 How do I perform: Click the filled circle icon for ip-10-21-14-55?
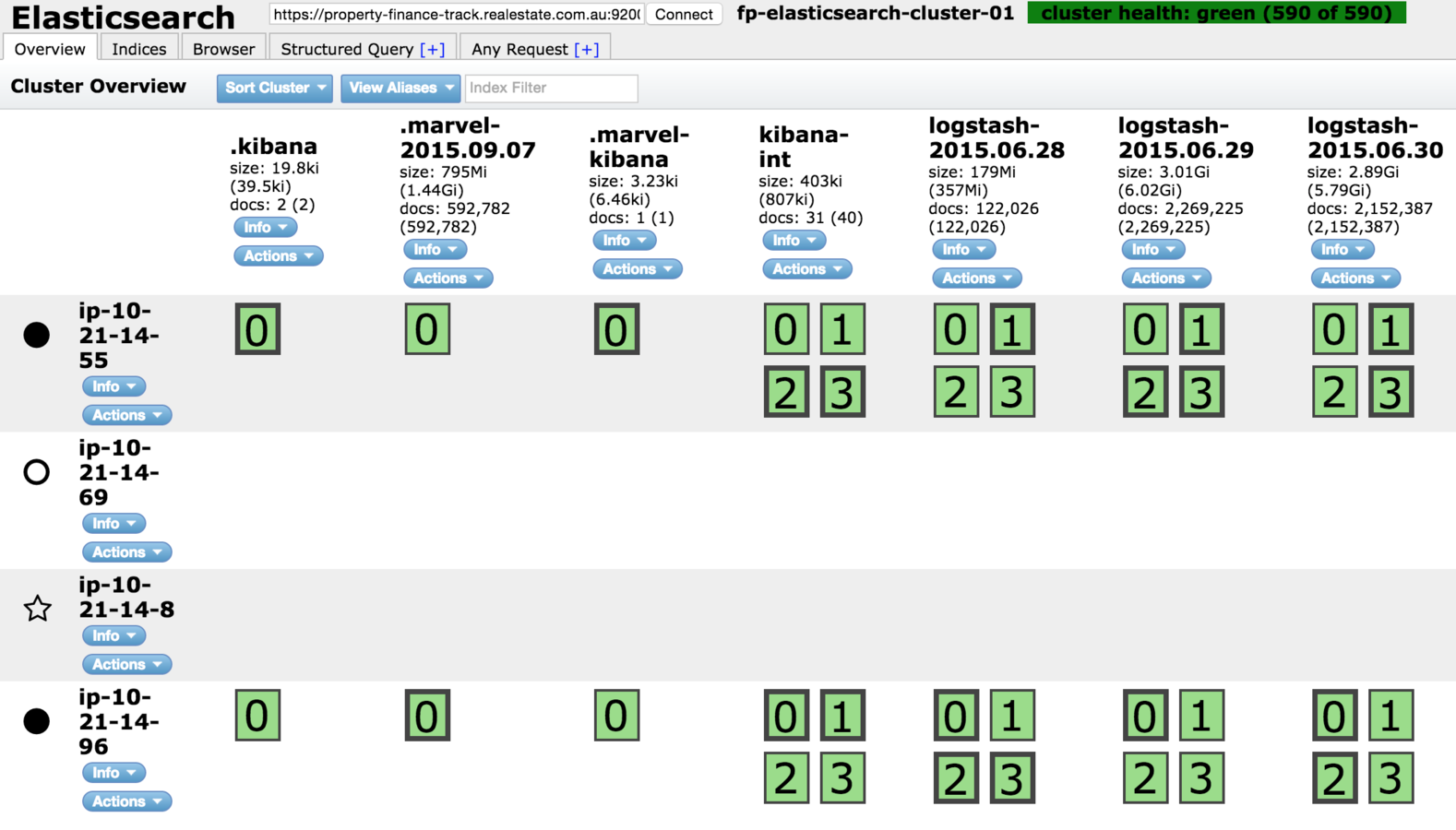[37, 335]
